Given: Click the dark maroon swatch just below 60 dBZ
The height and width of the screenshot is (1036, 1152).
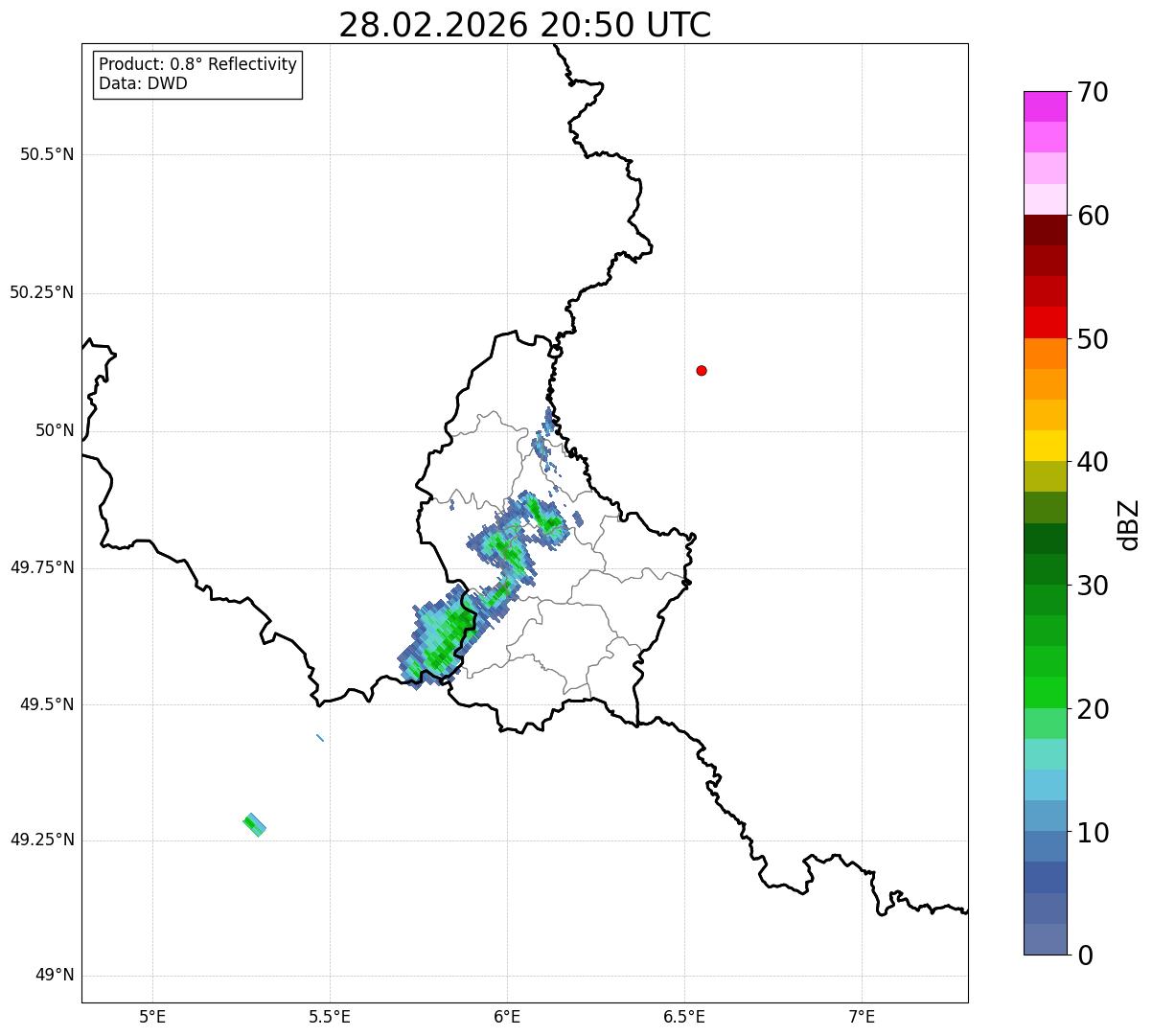Looking at the screenshot, I should coord(1045,230).
